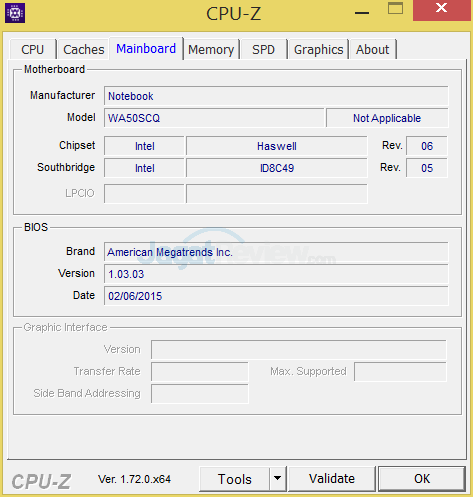Click the Southbridge Rev. value 05

(x=427, y=168)
